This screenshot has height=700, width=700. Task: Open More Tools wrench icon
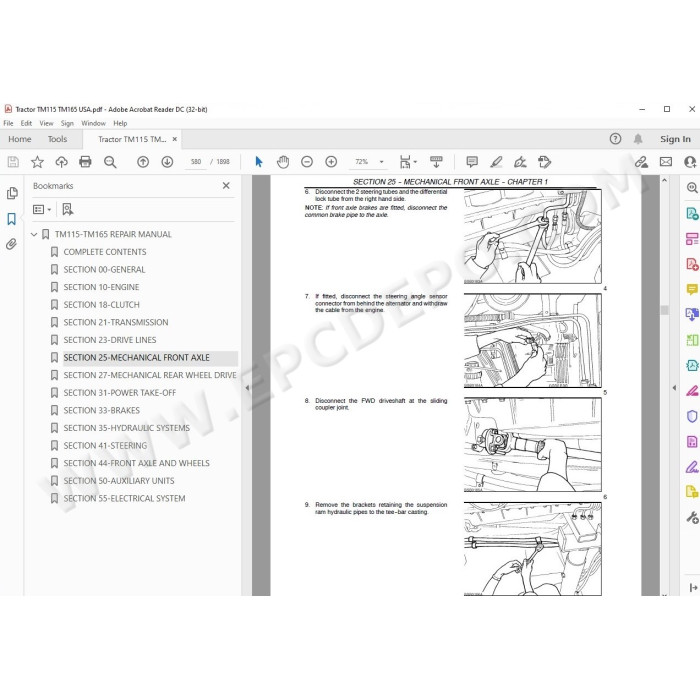pyautogui.click(x=692, y=517)
